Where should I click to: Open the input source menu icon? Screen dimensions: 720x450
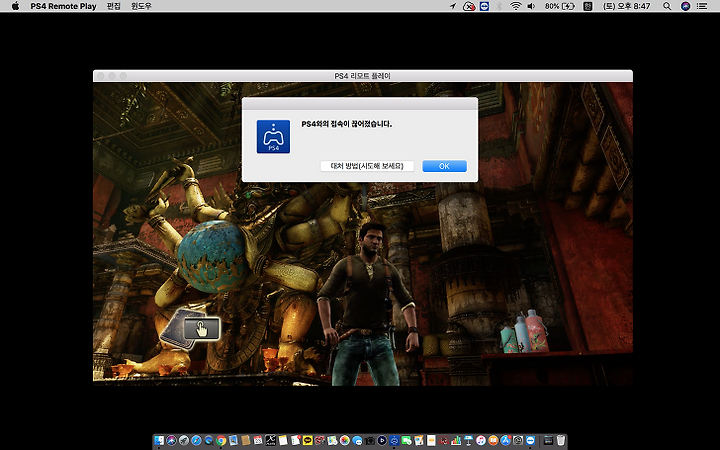click(588, 6)
